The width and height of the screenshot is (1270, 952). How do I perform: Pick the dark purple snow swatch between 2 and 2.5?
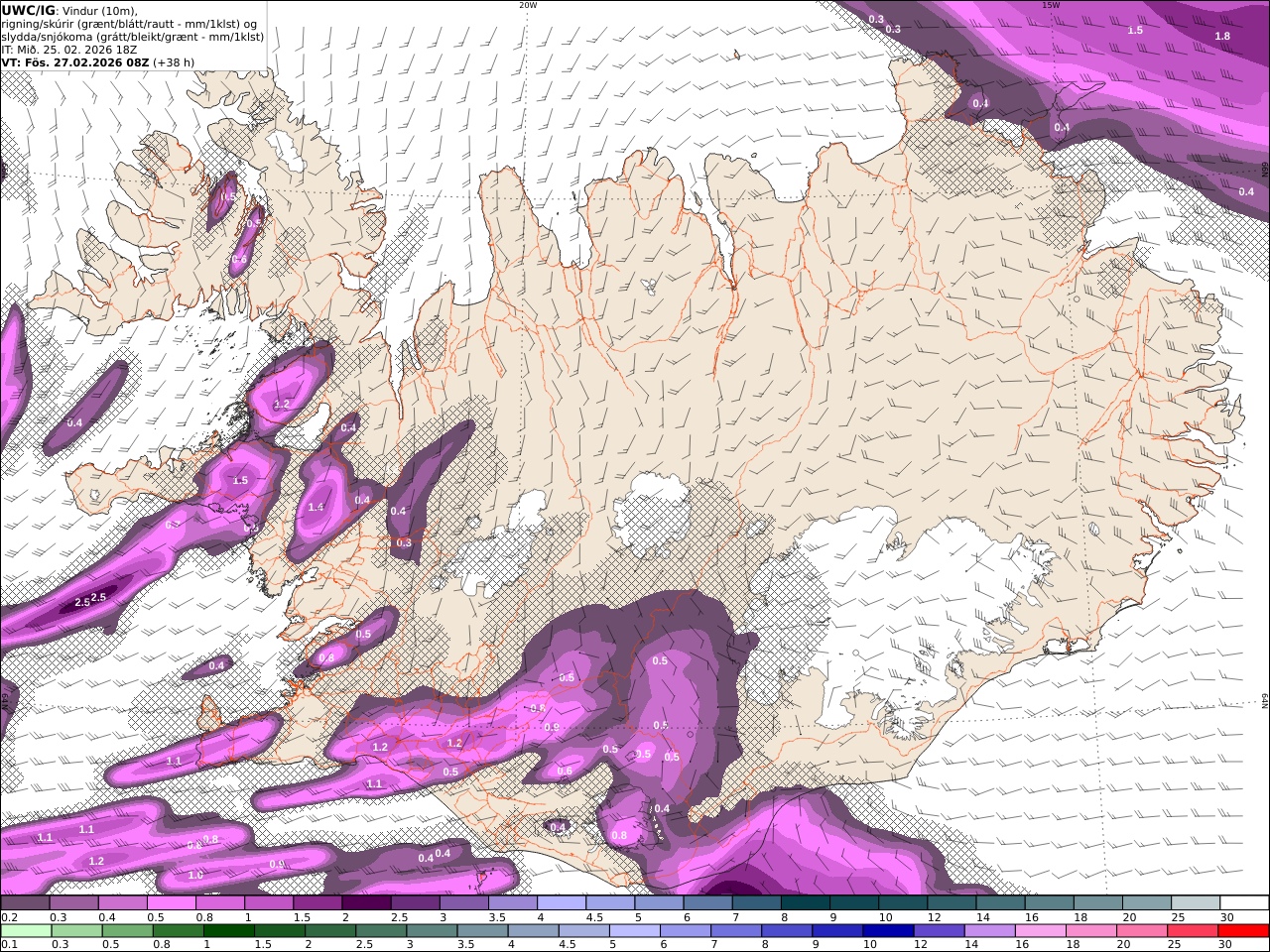point(366,903)
